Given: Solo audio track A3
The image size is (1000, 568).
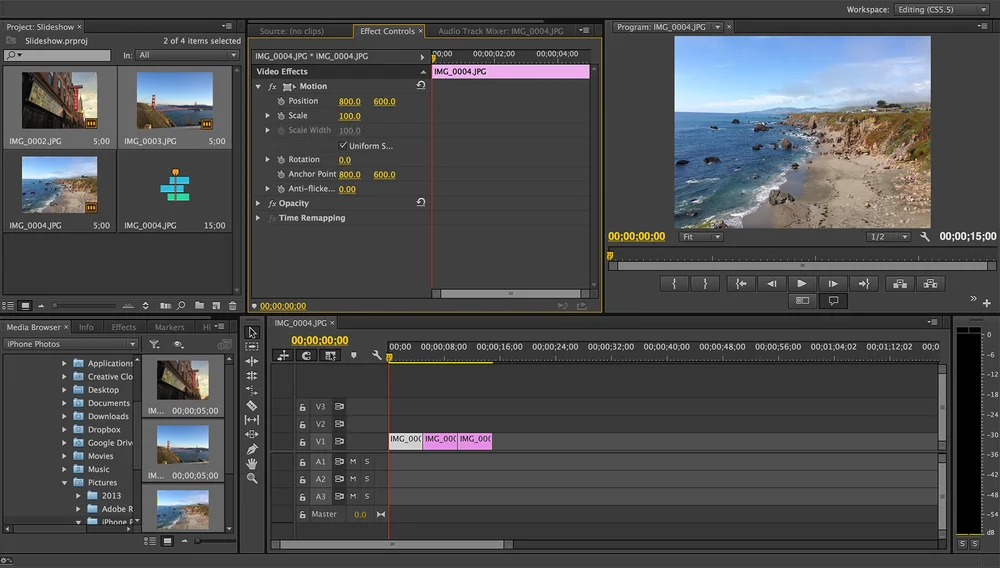Looking at the screenshot, I should [366, 496].
